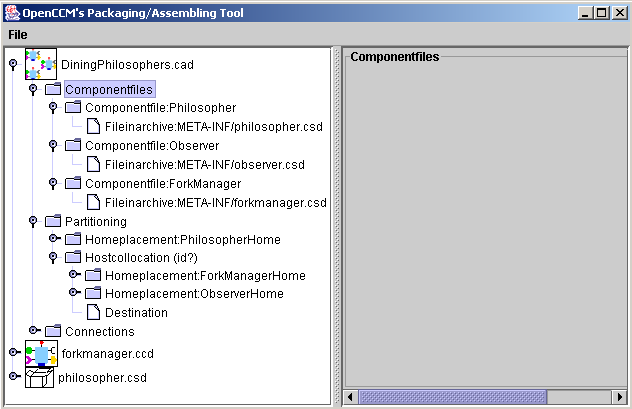Click the Homeplacement:ForkManagerHome folder icon
This screenshot has width=632, height=409.
[93, 275]
